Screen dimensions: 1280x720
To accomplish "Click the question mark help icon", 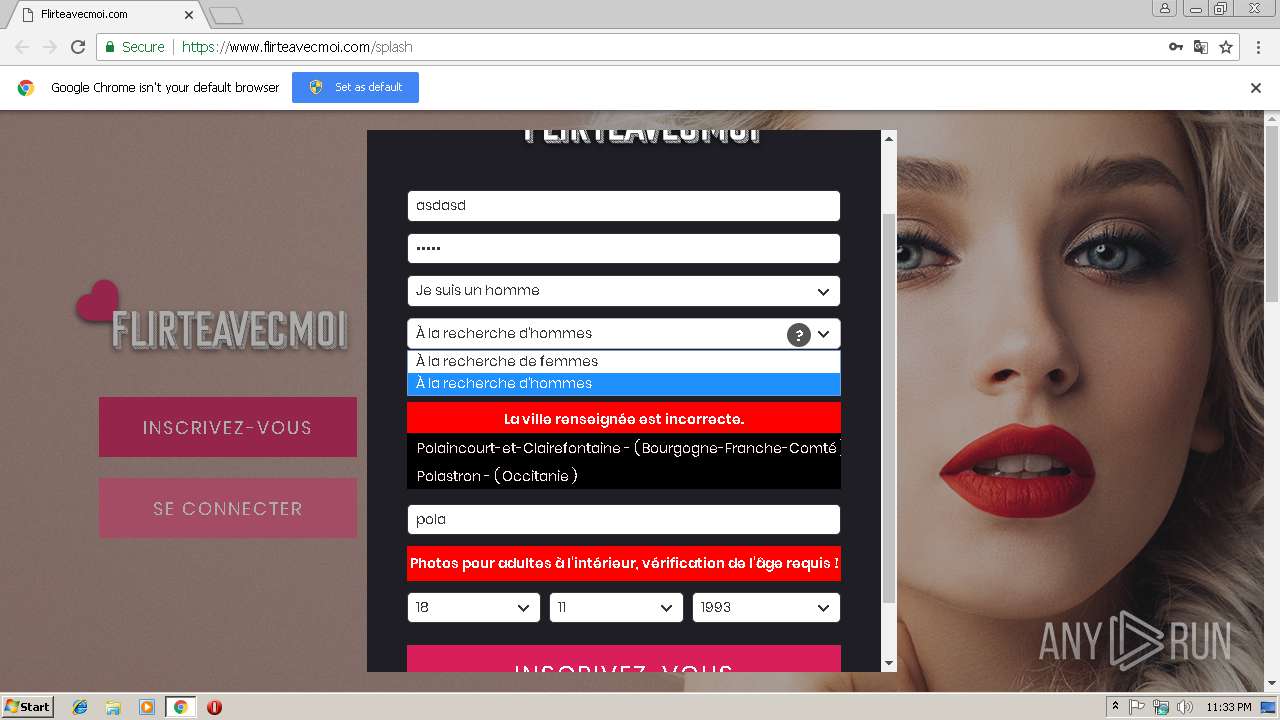I will (x=798, y=335).
